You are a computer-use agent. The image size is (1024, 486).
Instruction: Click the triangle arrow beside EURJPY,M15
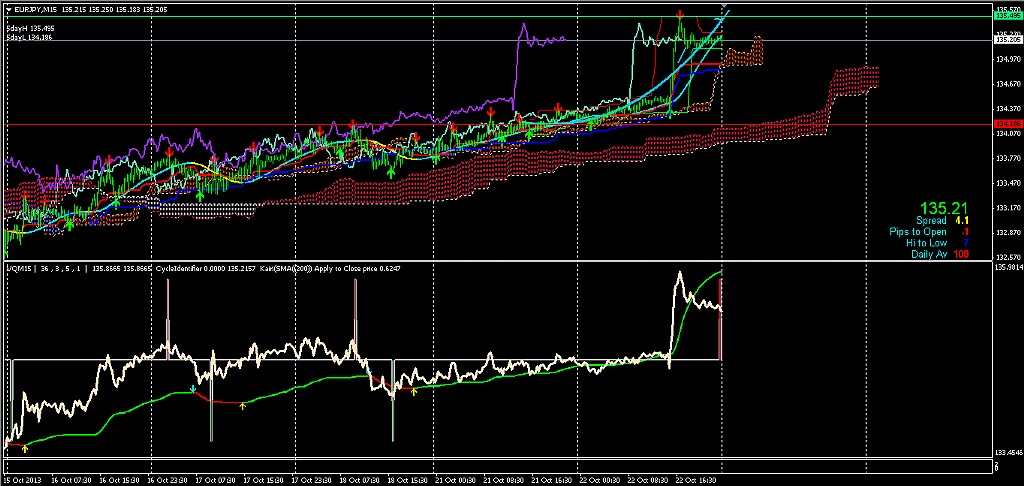coord(9,8)
